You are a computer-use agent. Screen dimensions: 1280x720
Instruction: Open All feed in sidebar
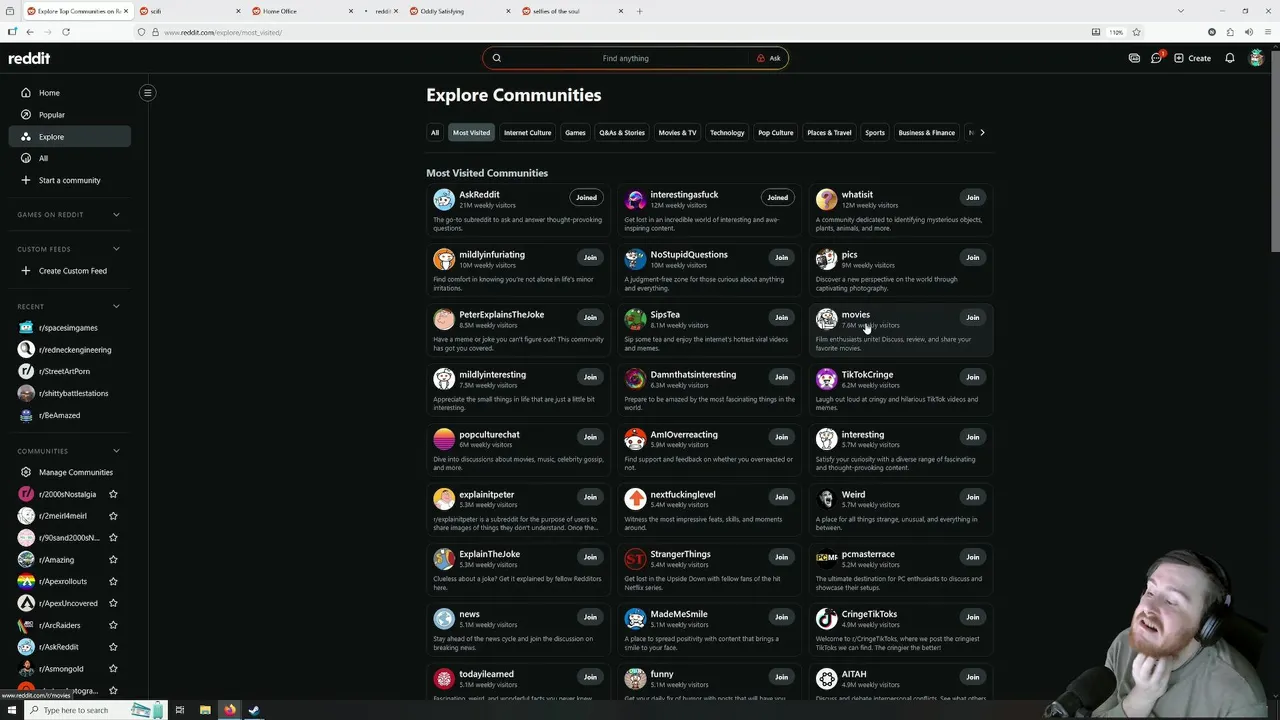pyautogui.click(x=69, y=158)
